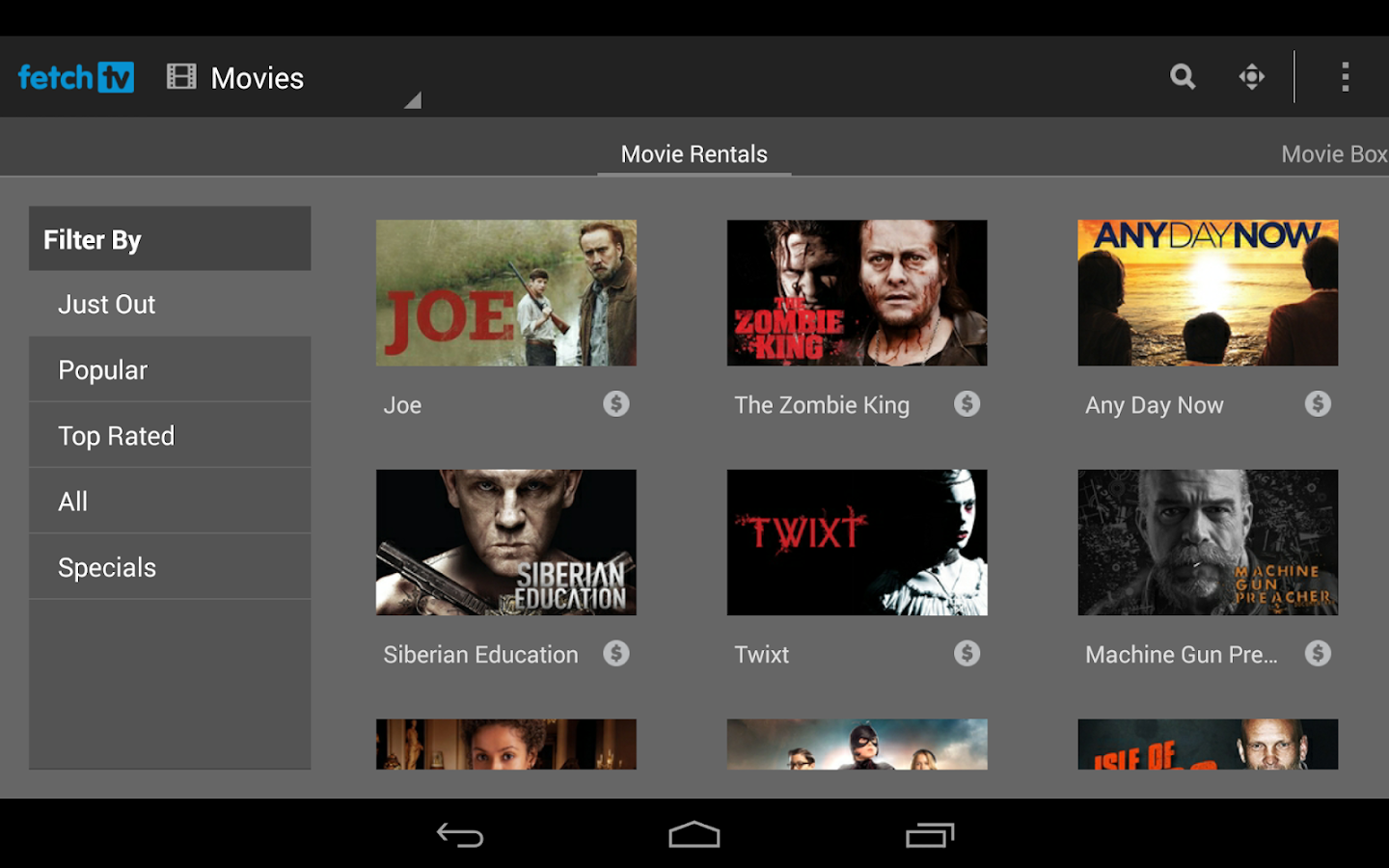Tap the Android home navigation button
The width and height of the screenshot is (1389, 868).
coord(694,833)
